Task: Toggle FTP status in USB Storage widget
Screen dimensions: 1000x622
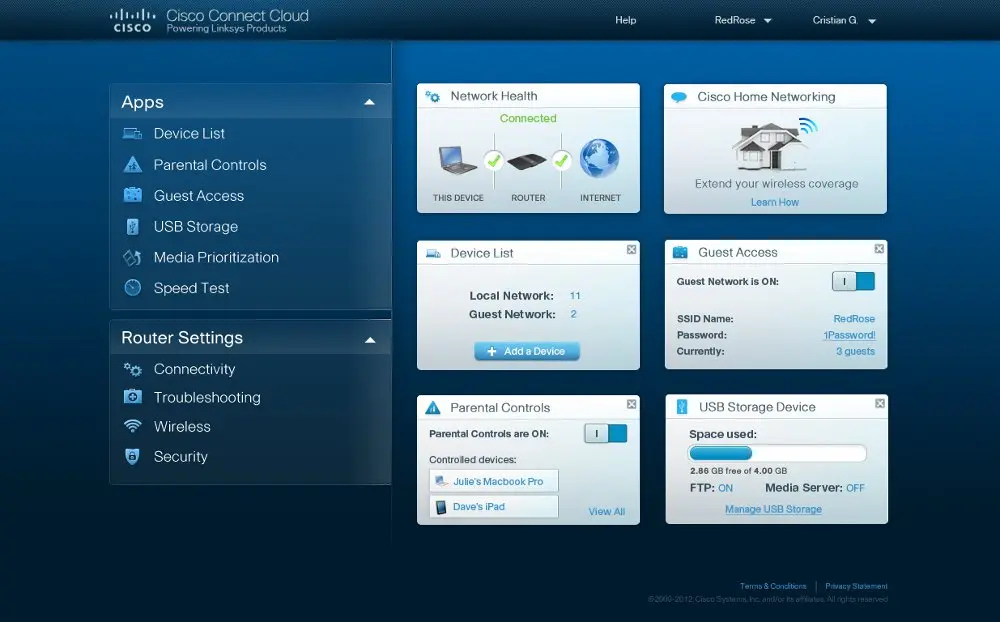Action: coord(724,487)
